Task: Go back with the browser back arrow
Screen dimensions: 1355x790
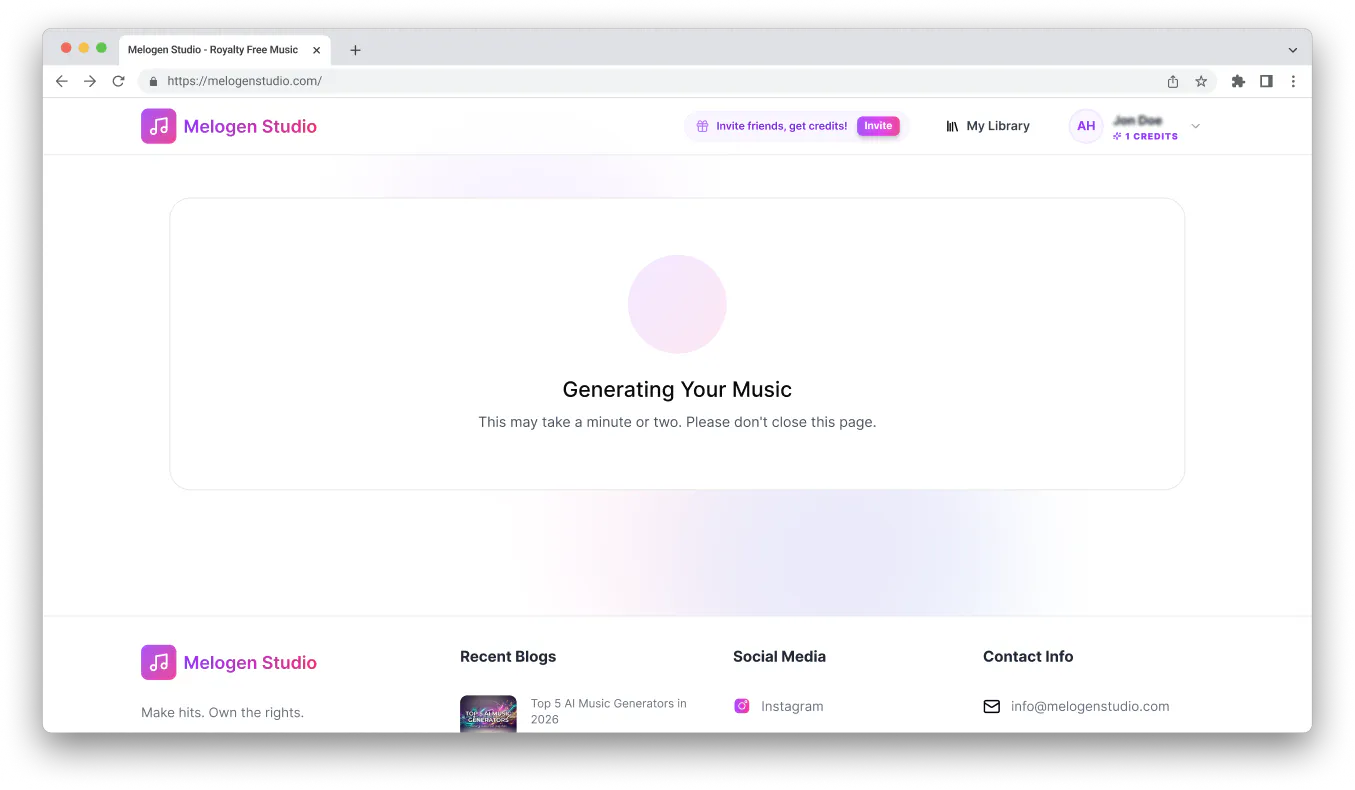Action: point(62,81)
